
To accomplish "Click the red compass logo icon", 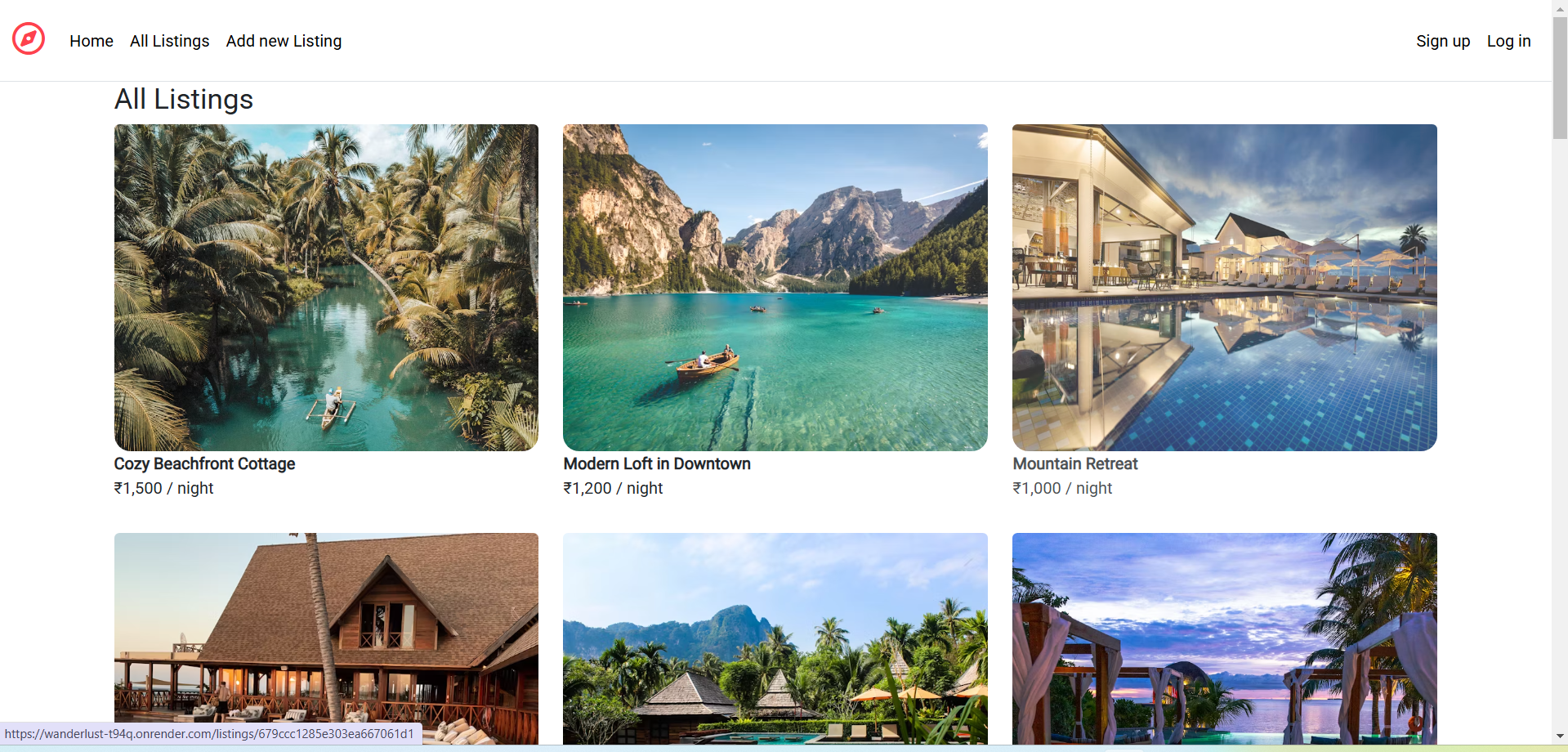I will point(29,39).
